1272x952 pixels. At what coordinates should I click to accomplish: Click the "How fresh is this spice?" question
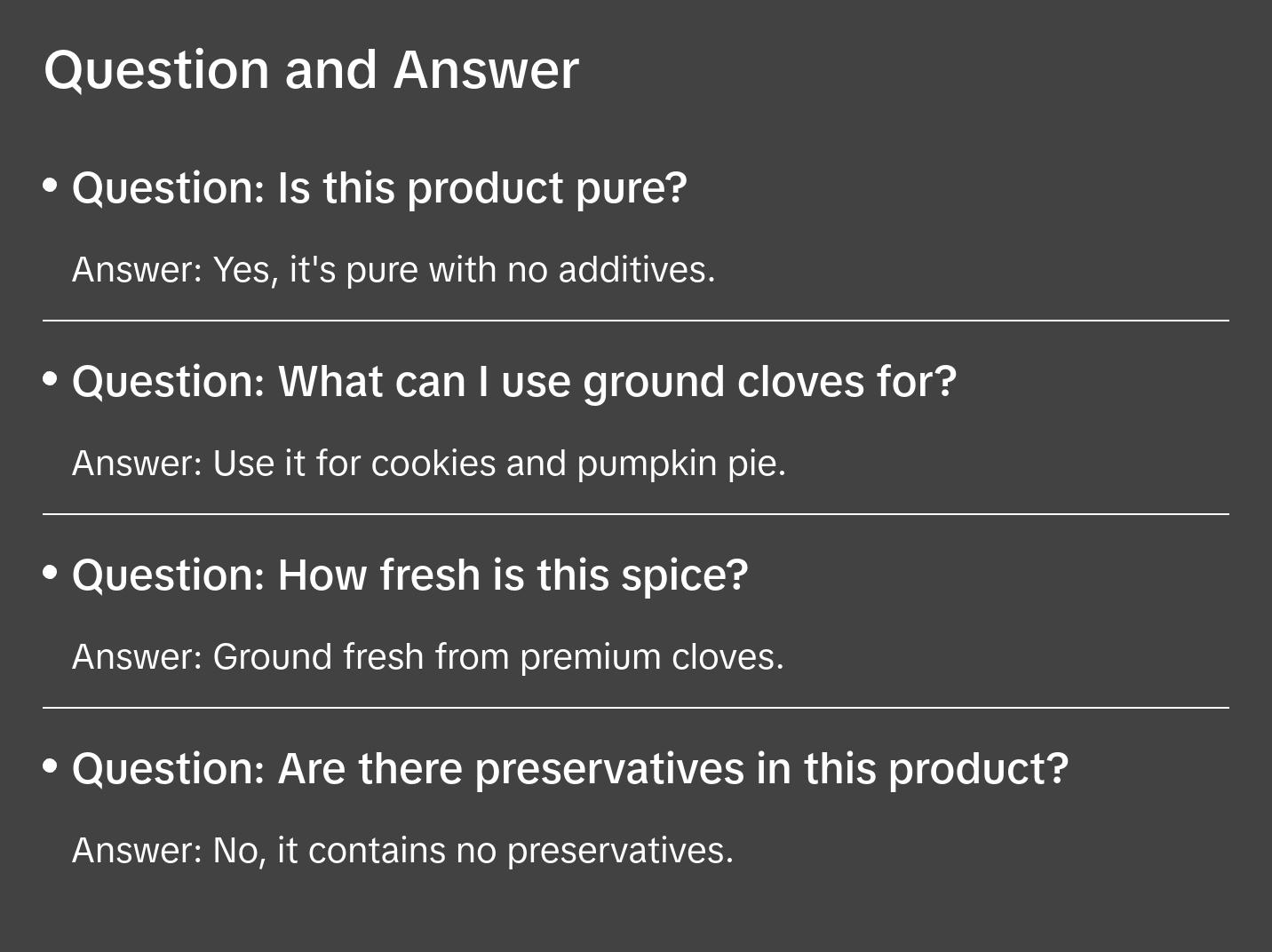[x=409, y=575]
